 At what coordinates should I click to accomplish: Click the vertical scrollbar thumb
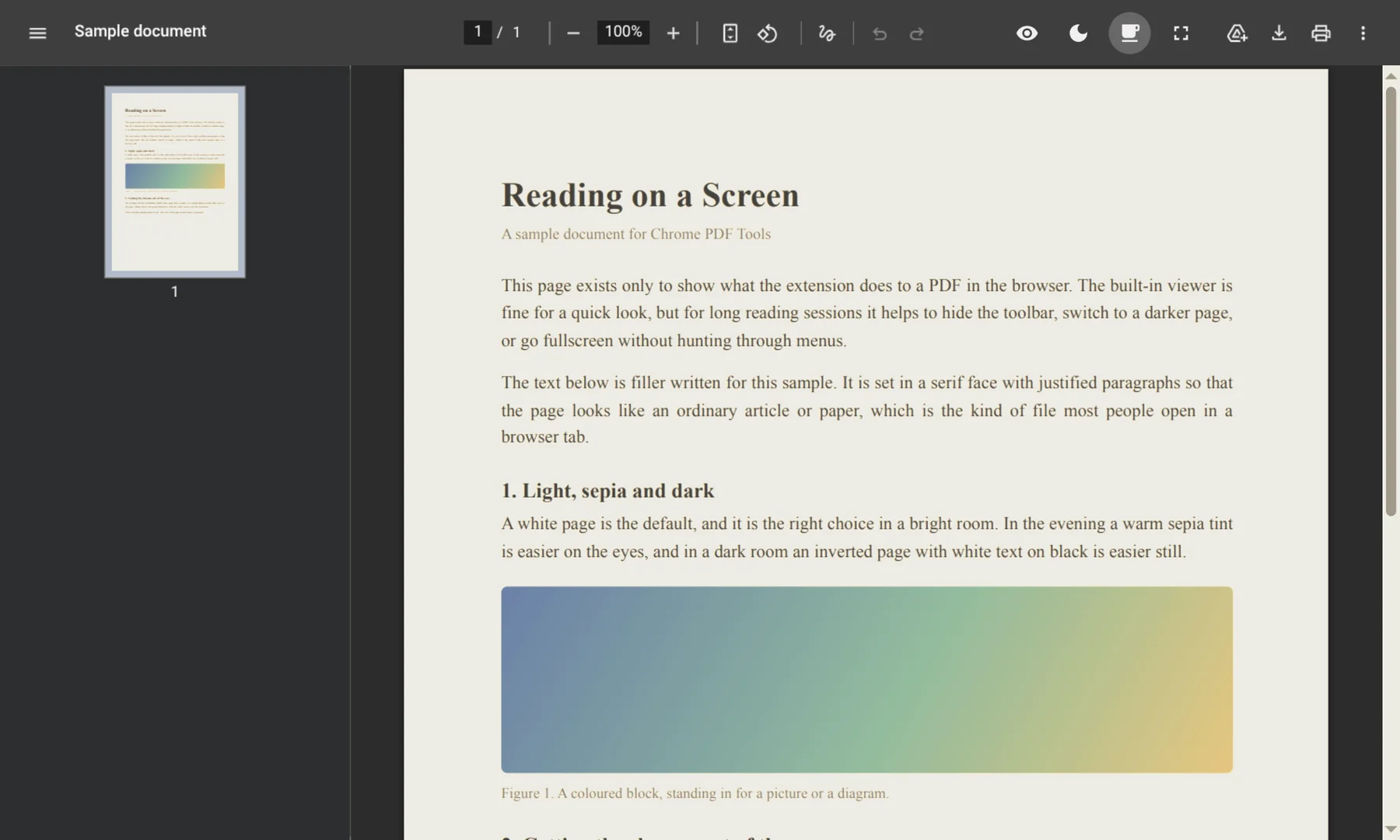(1391, 301)
